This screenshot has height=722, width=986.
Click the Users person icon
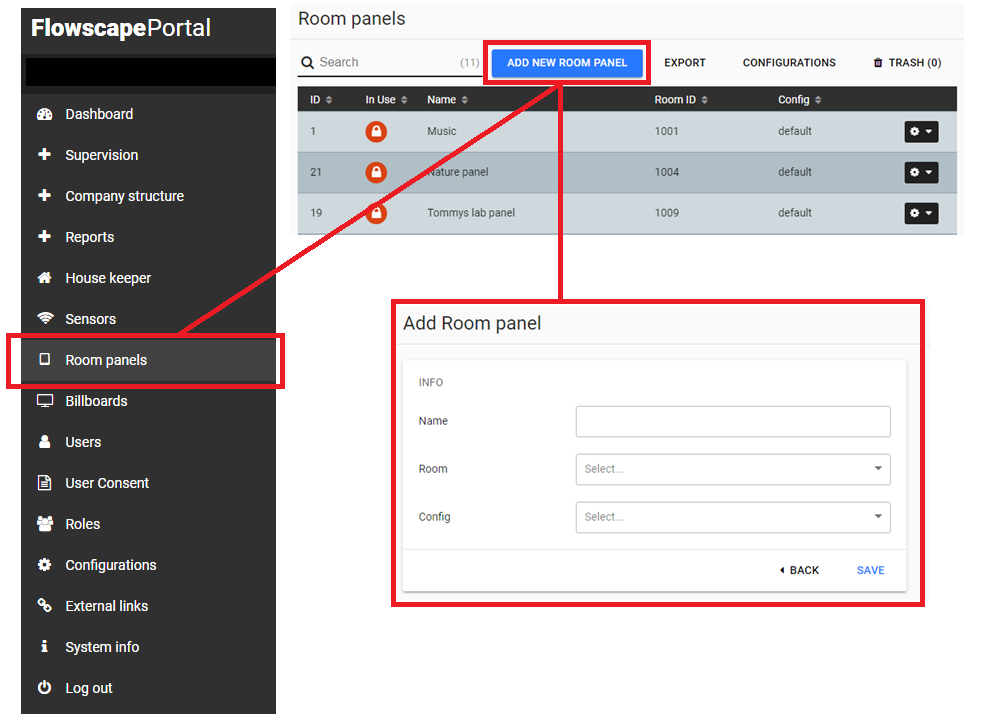(45, 442)
